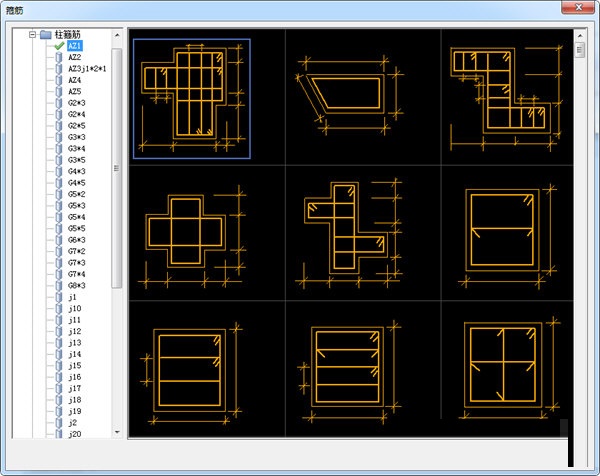Viewport: 600px width, 476px height.
Task: Click the icon next to the j10 entry
Action: pos(59,309)
